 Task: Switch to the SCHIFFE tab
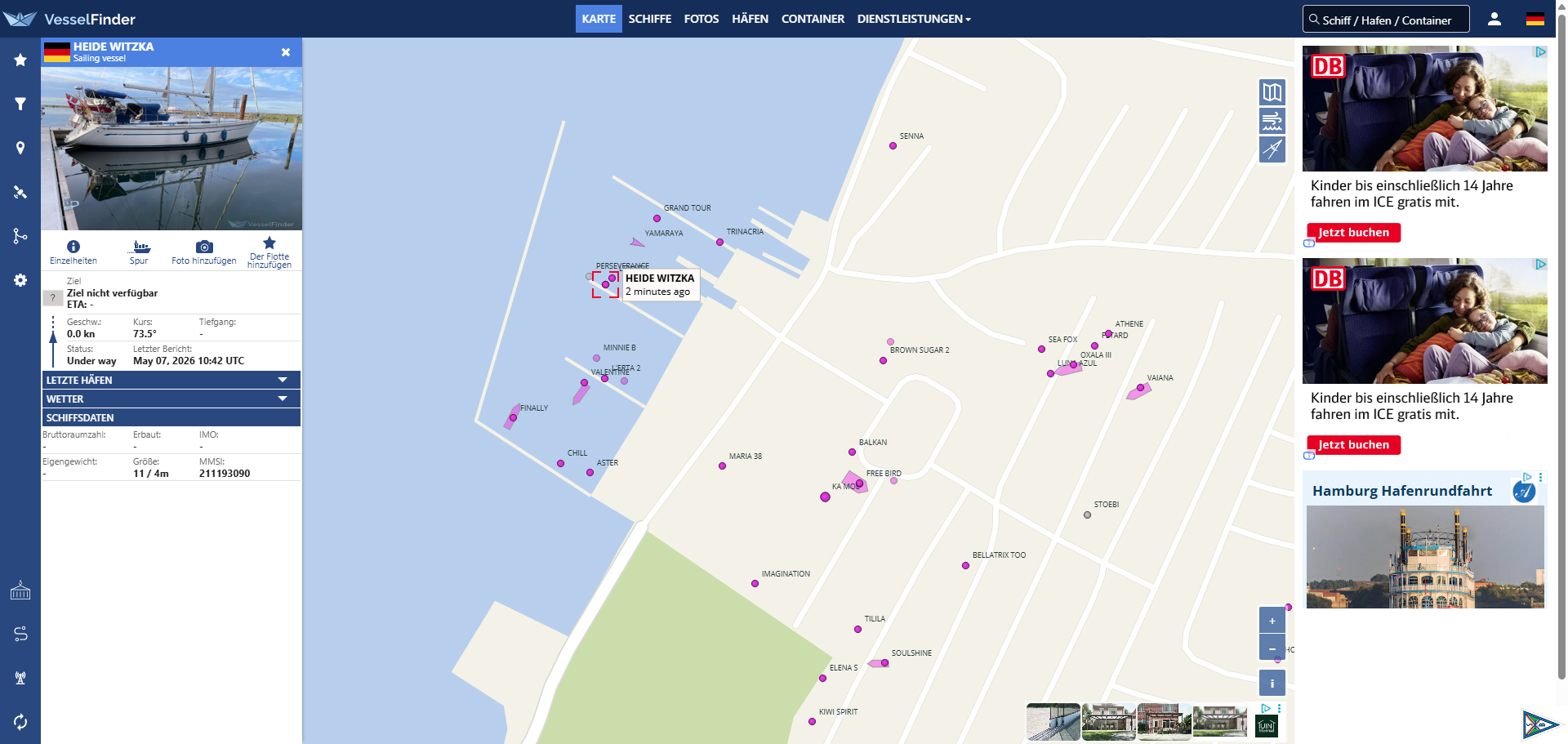coord(650,19)
